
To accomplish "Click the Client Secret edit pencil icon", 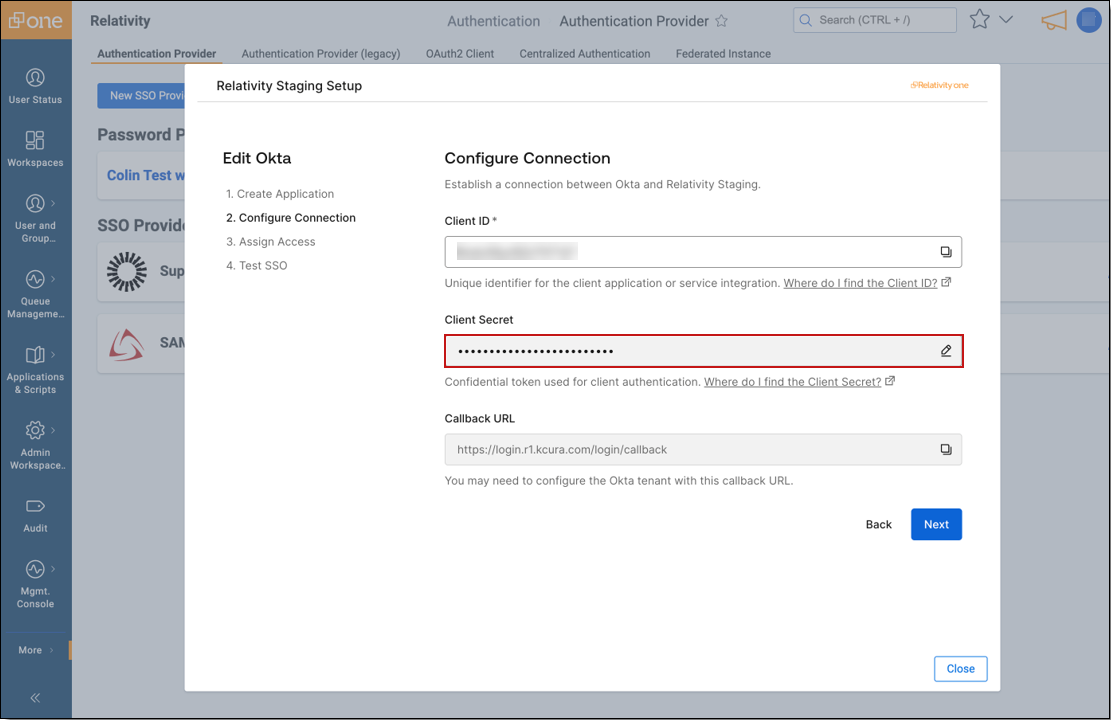I will point(945,351).
